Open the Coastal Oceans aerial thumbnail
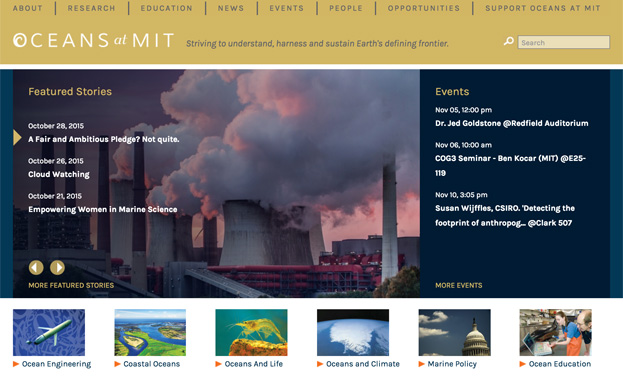The height and width of the screenshot is (388, 623). pos(150,332)
